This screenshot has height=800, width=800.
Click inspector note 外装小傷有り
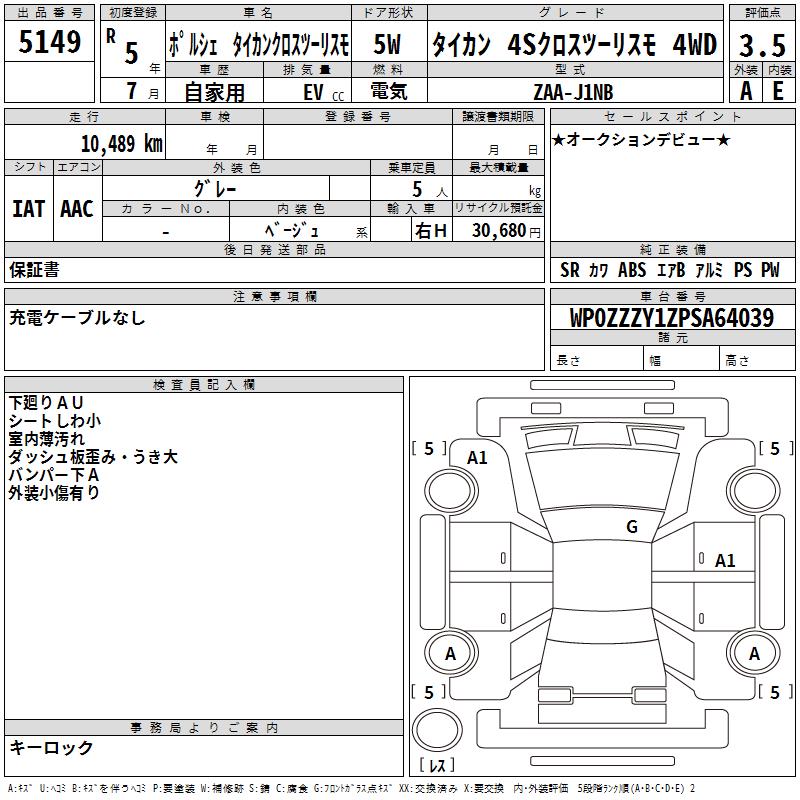click(54, 492)
